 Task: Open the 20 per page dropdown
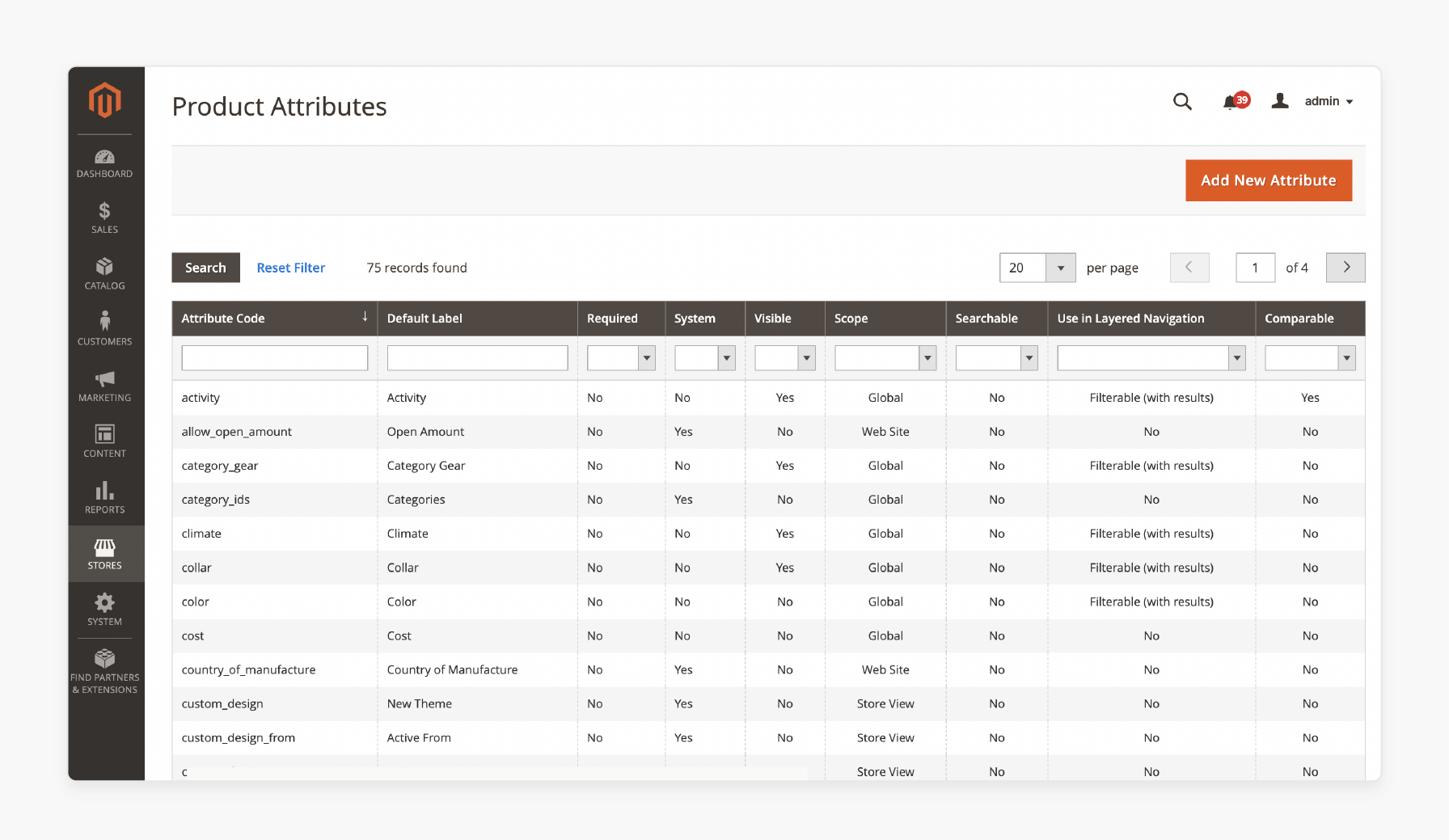point(1037,268)
